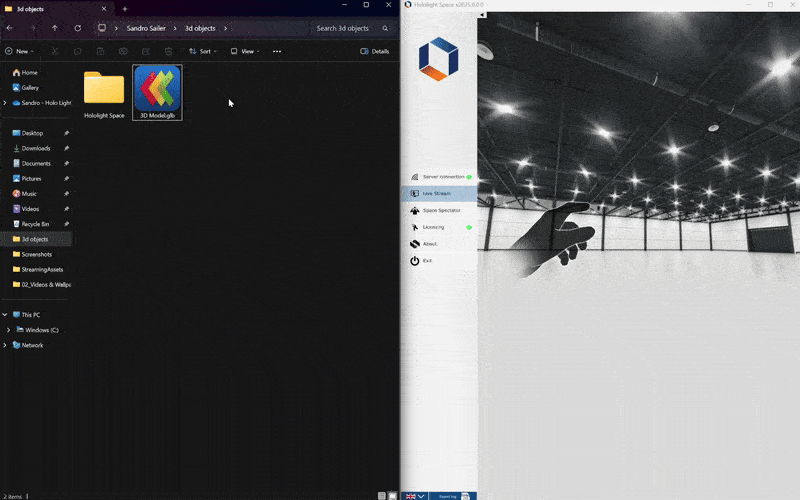This screenshot has height=500, width=800.
Task: Click Sandro Sailer in the breadcrumb path
Action: (x=146, y=28)
